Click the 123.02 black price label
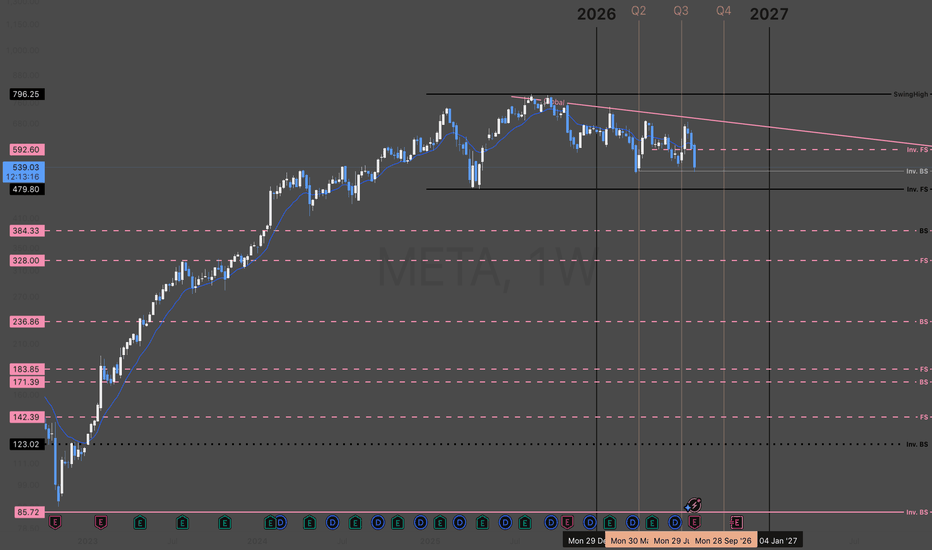 [x=27, y=444]
